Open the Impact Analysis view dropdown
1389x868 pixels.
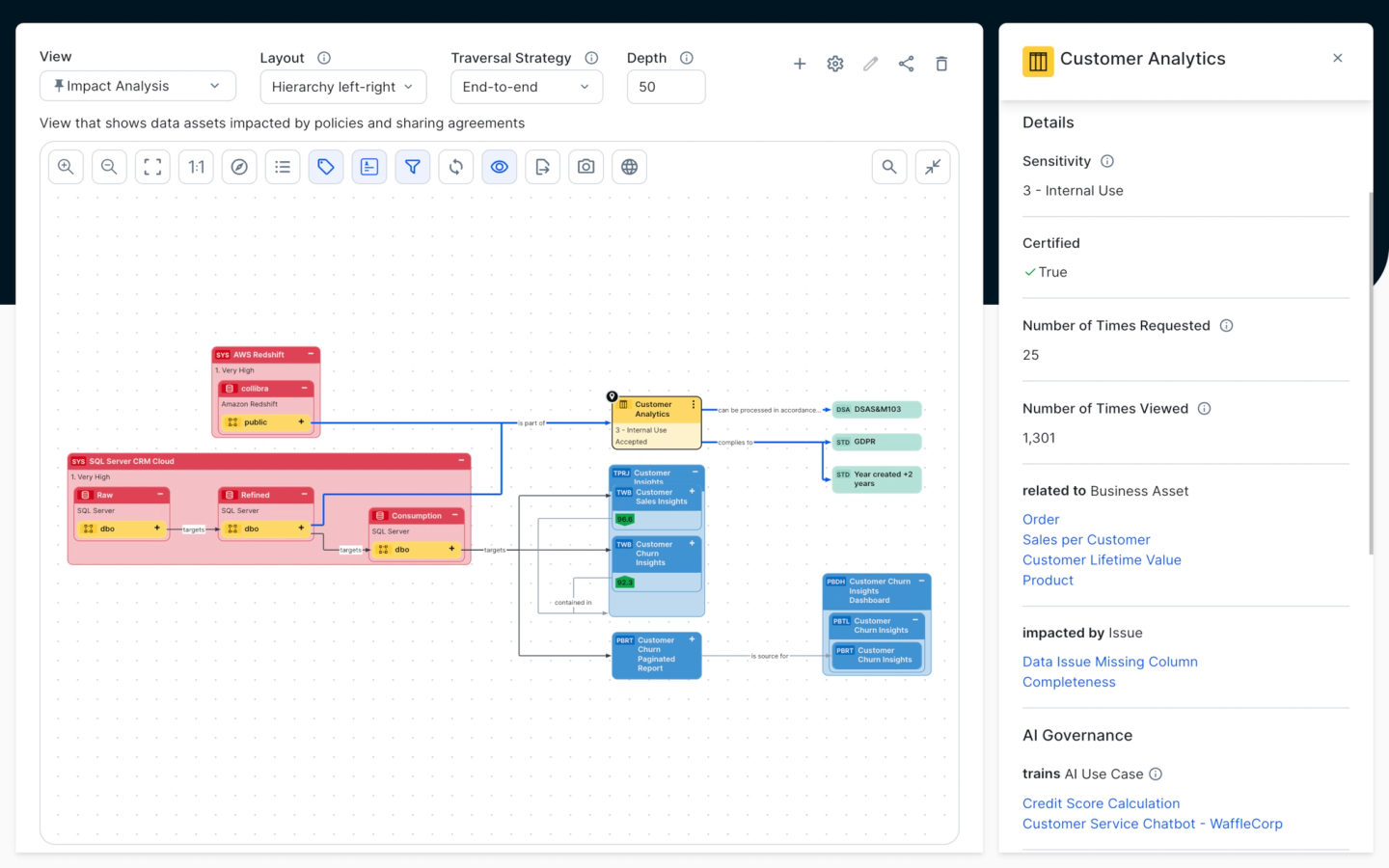138,86
